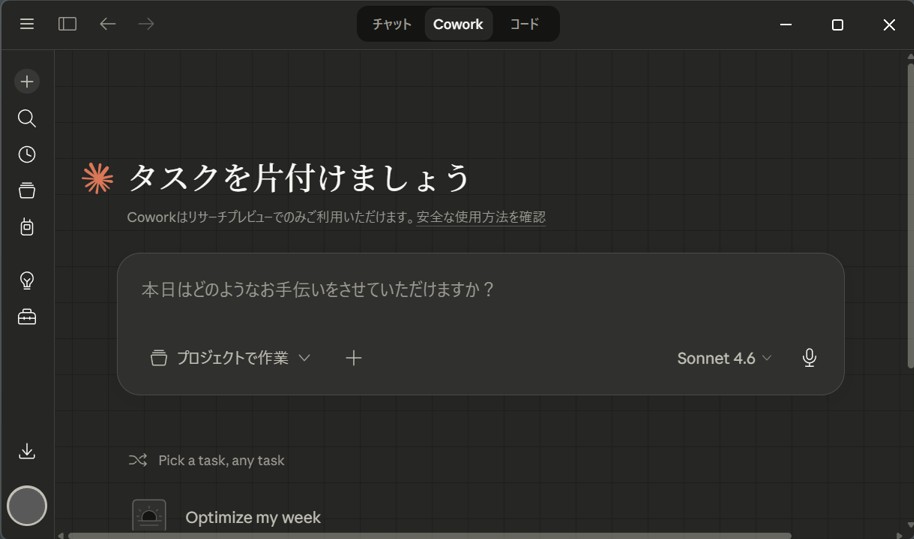The image size is (914, 539).
Task: Switch to the チャット tab
Action: pos(392,24)
